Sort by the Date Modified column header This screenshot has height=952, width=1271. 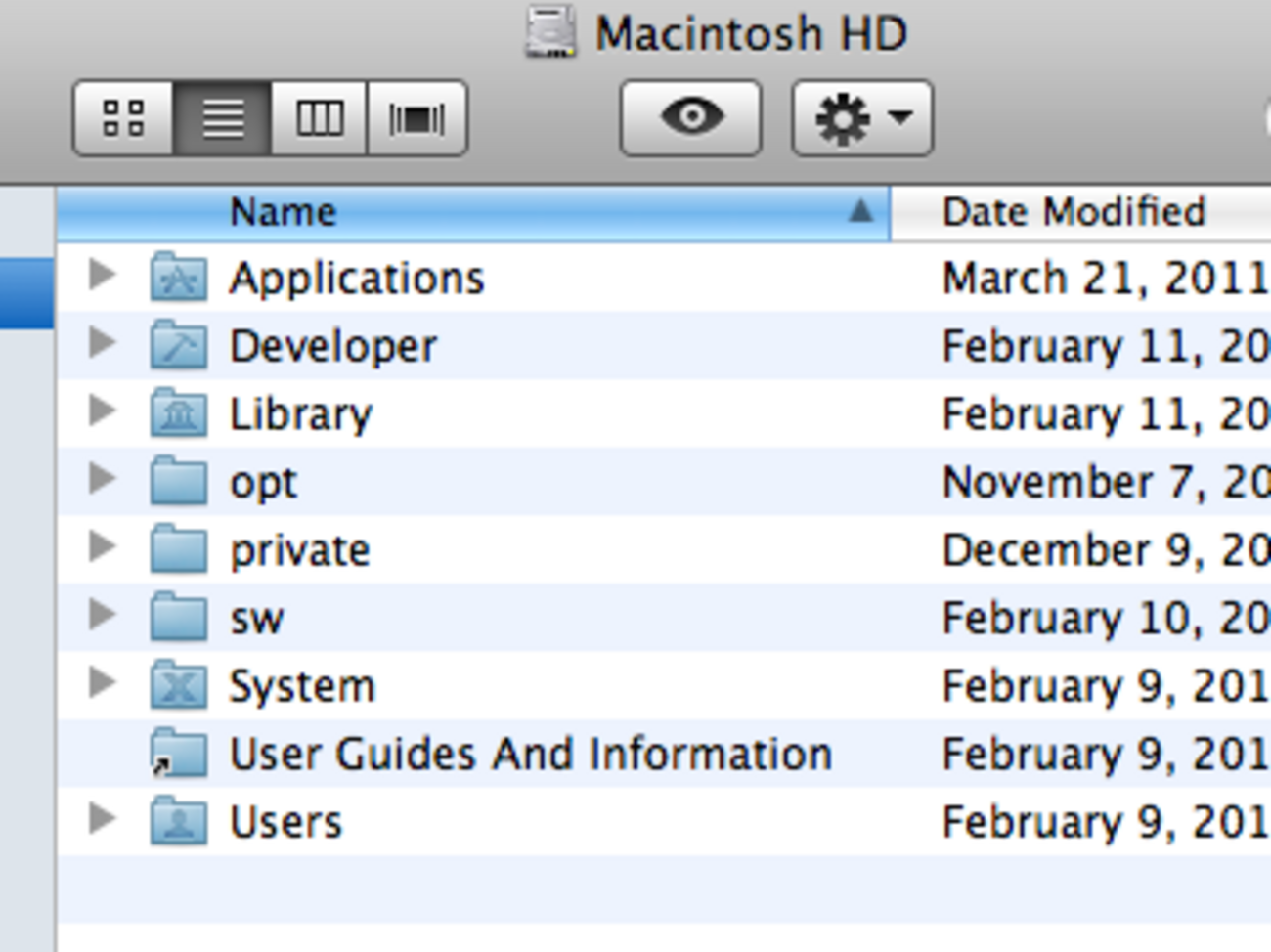click(x=1074, y=212)
